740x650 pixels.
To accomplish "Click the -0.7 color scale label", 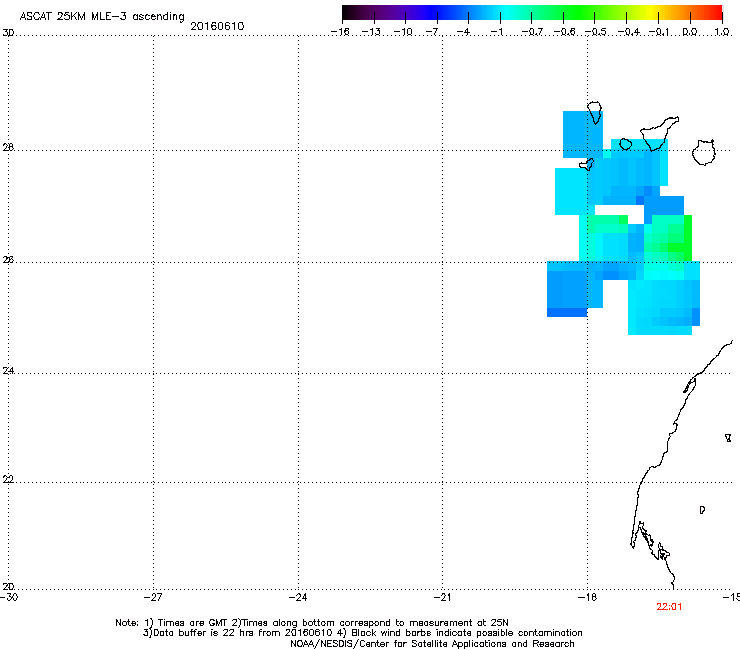I will click(532, 32).
